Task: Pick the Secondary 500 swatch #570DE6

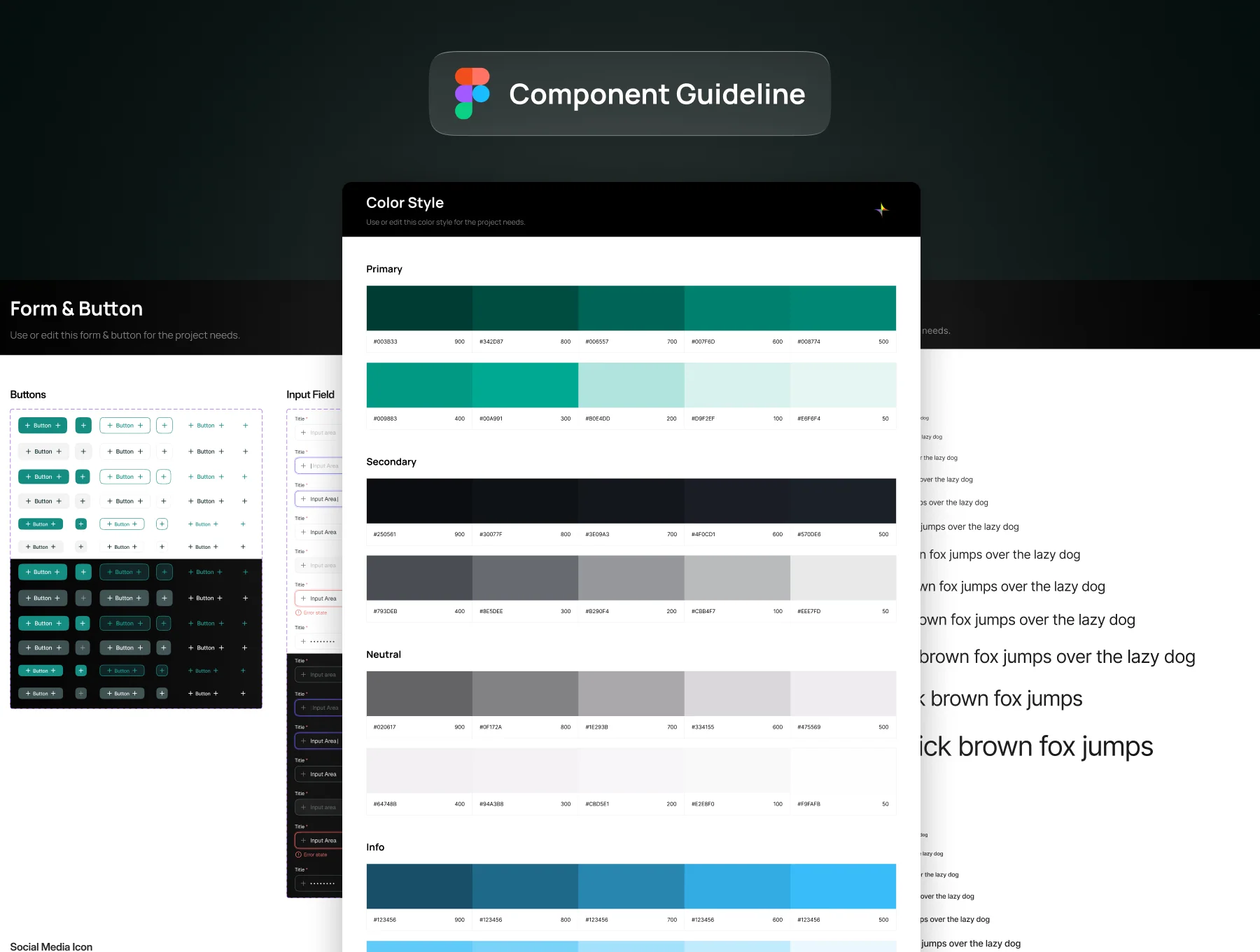Action: [x=843, y=500]
